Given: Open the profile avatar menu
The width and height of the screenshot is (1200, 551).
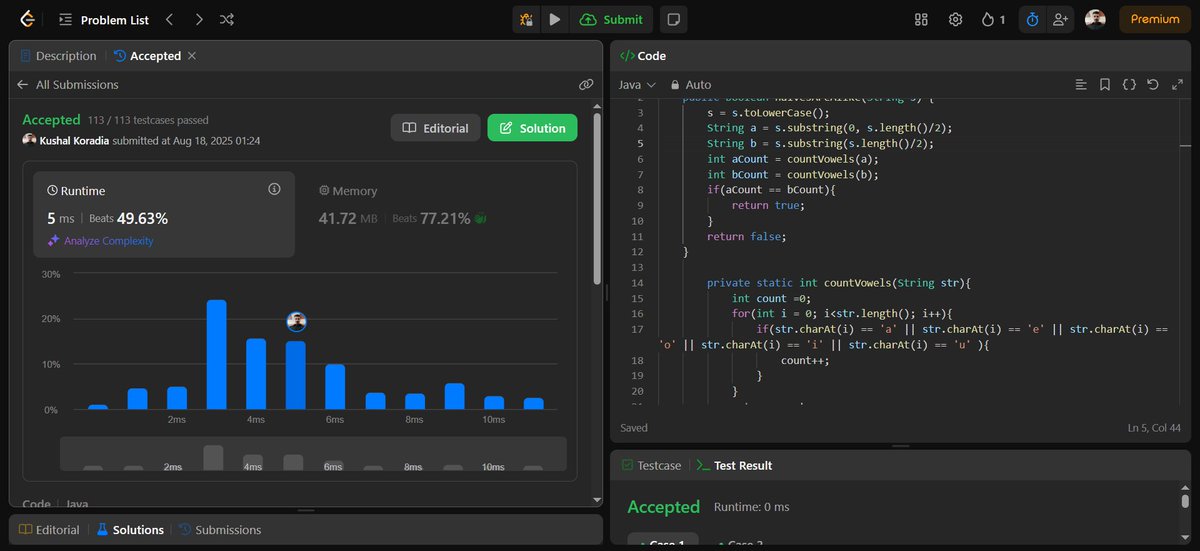Looking at the screenshot, I should click(x=1096, y=19).
